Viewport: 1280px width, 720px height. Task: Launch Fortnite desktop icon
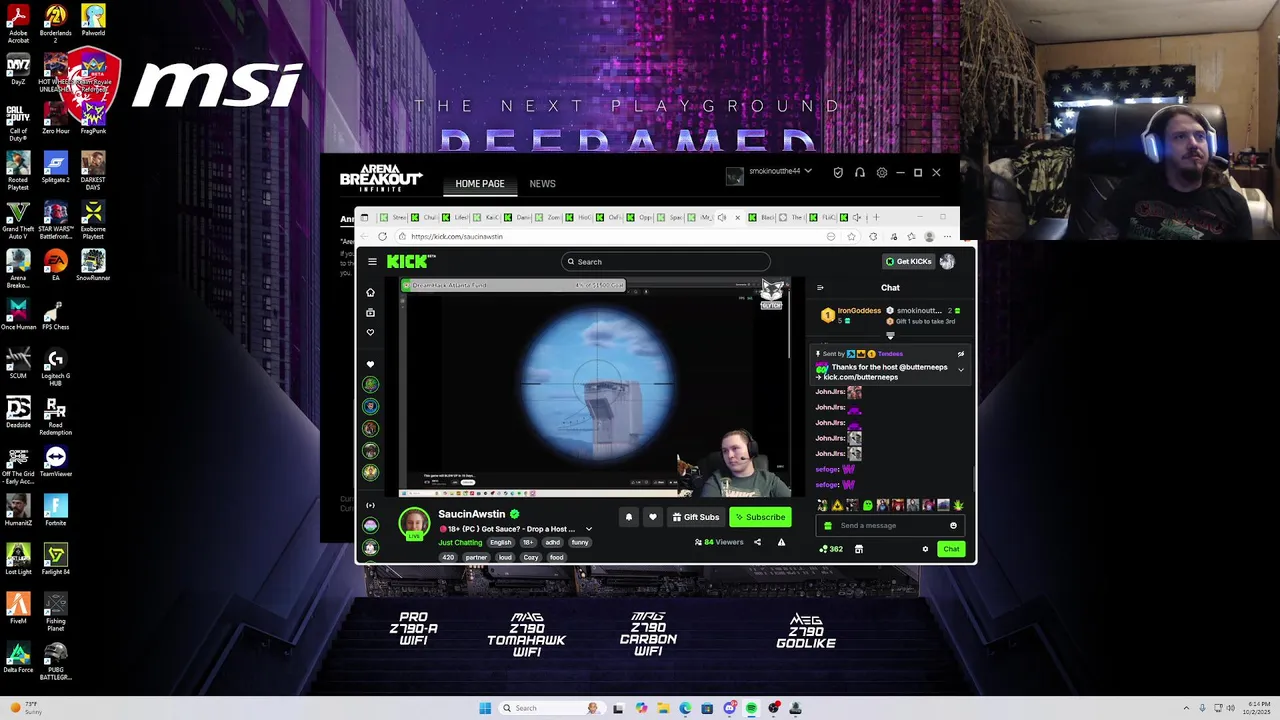point(55,510)
